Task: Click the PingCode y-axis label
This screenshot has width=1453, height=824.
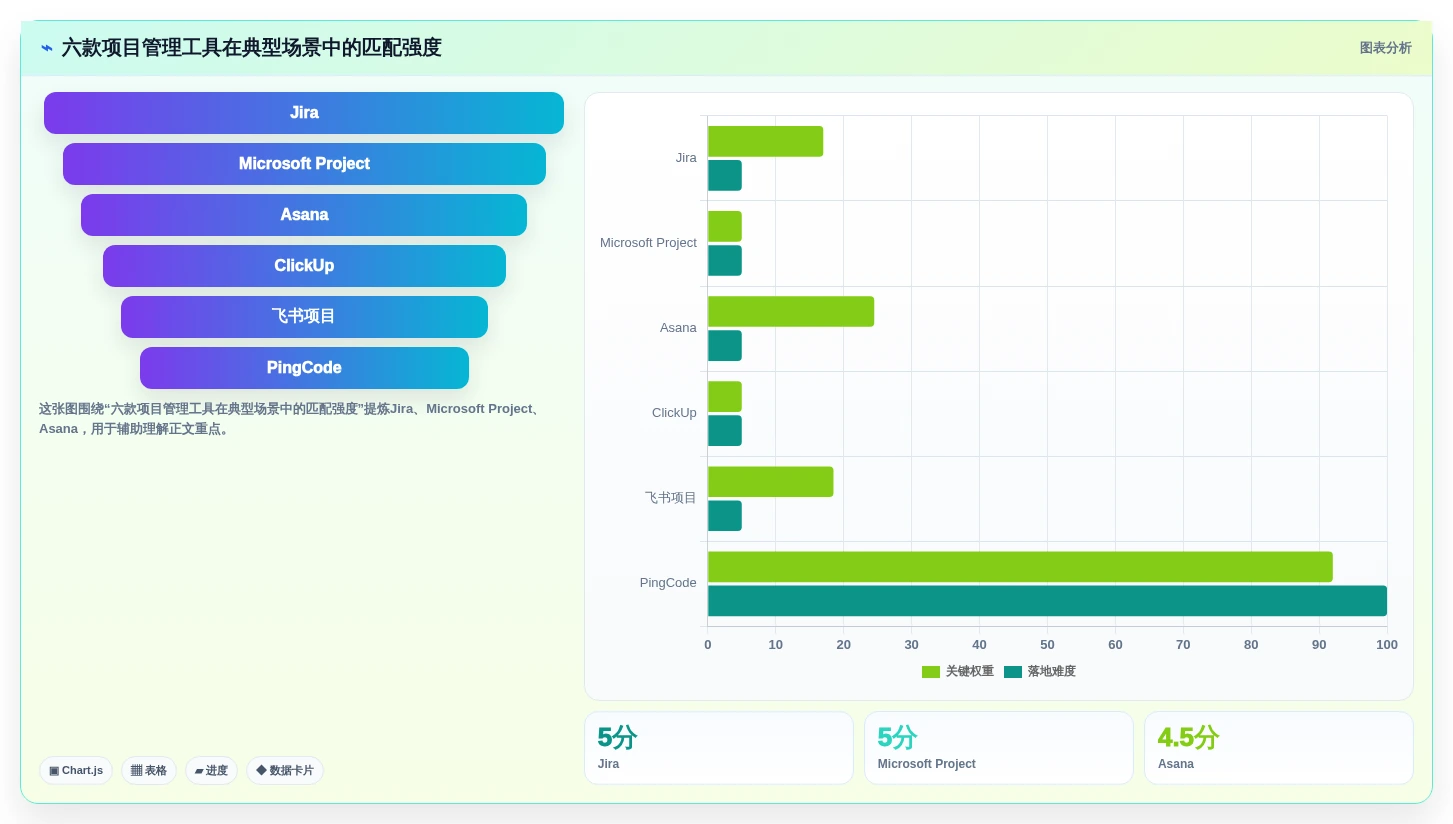Action: pyautogui.click(x=668, y=583)
